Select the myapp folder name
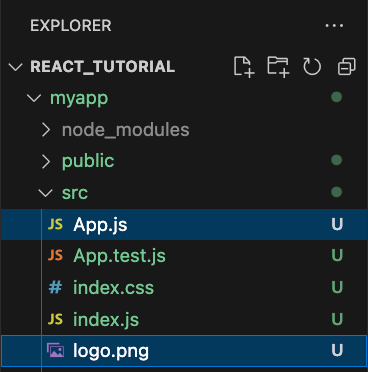Image resolution: width=368 pixels, height=372 pixels. (79, 99)
